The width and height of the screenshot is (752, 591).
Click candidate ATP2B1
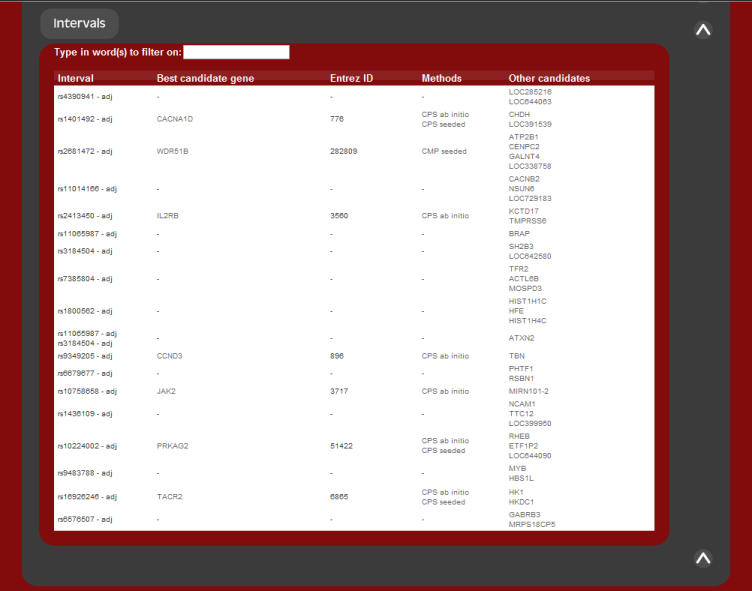pos(524,137)
